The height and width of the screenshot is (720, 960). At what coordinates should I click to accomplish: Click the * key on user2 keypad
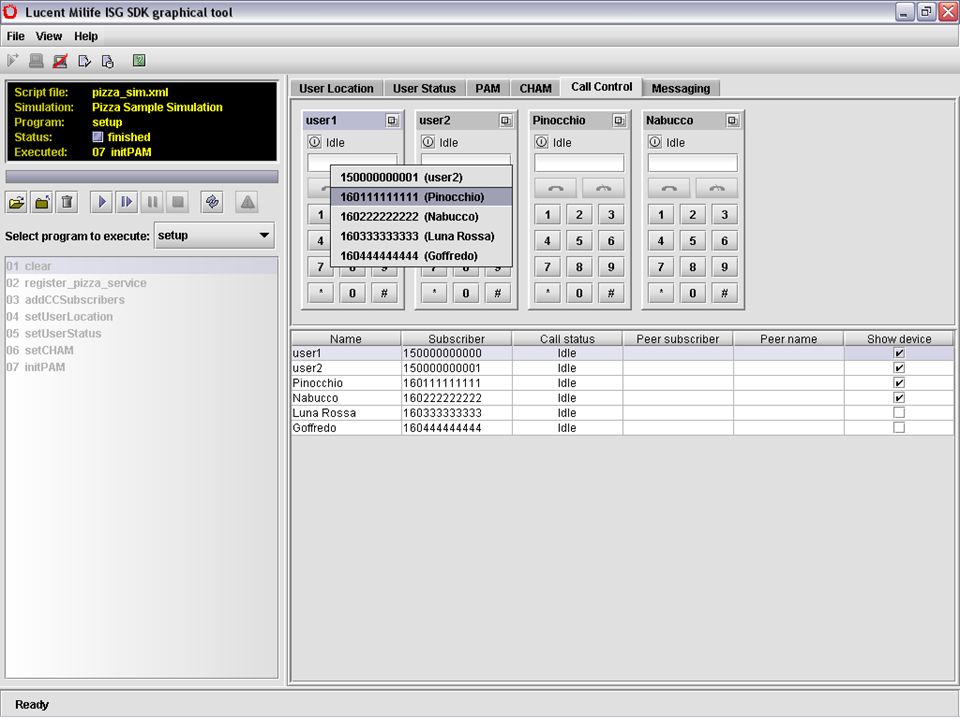pos(434,293)
